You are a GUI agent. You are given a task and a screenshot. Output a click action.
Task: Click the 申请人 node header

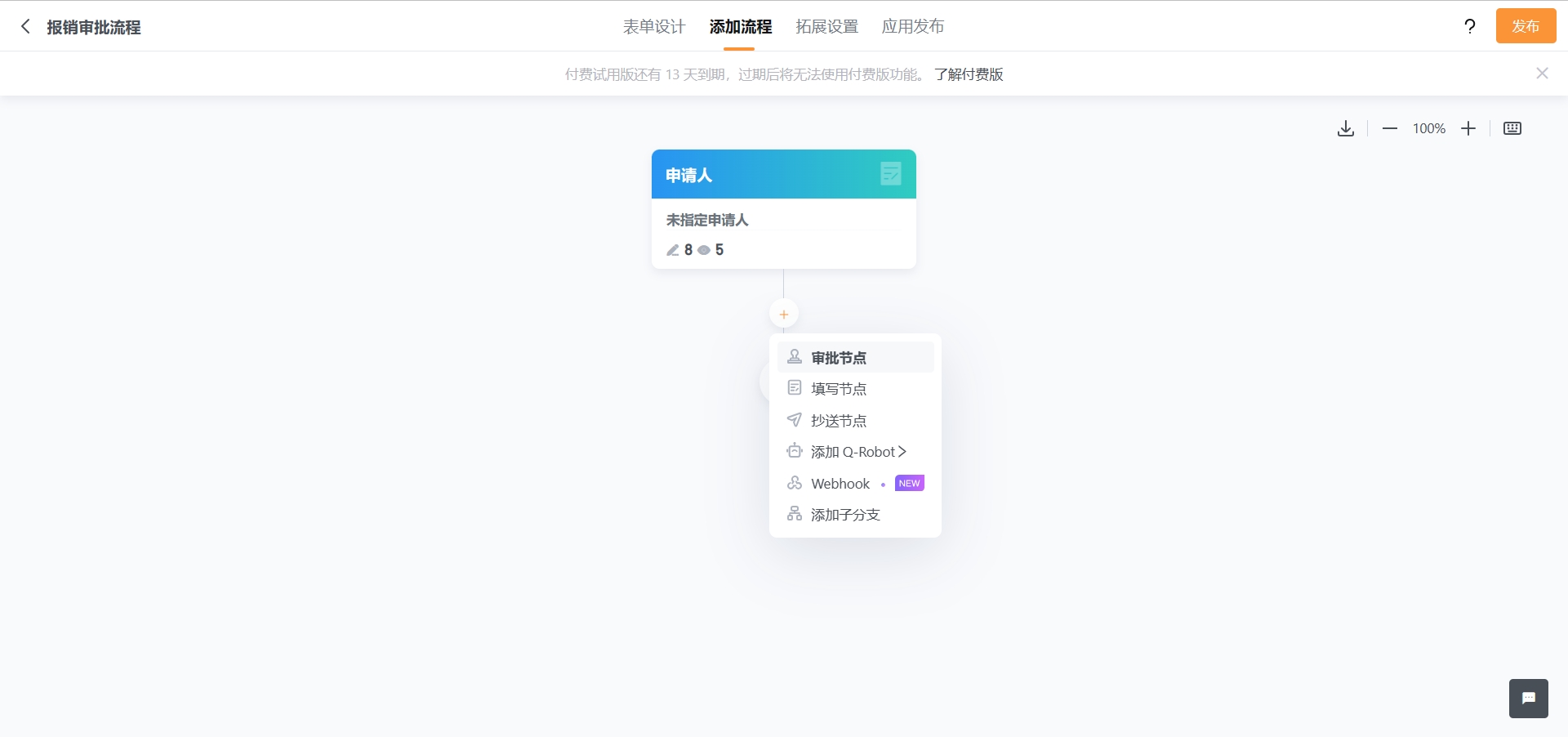(x=784, y=174)
